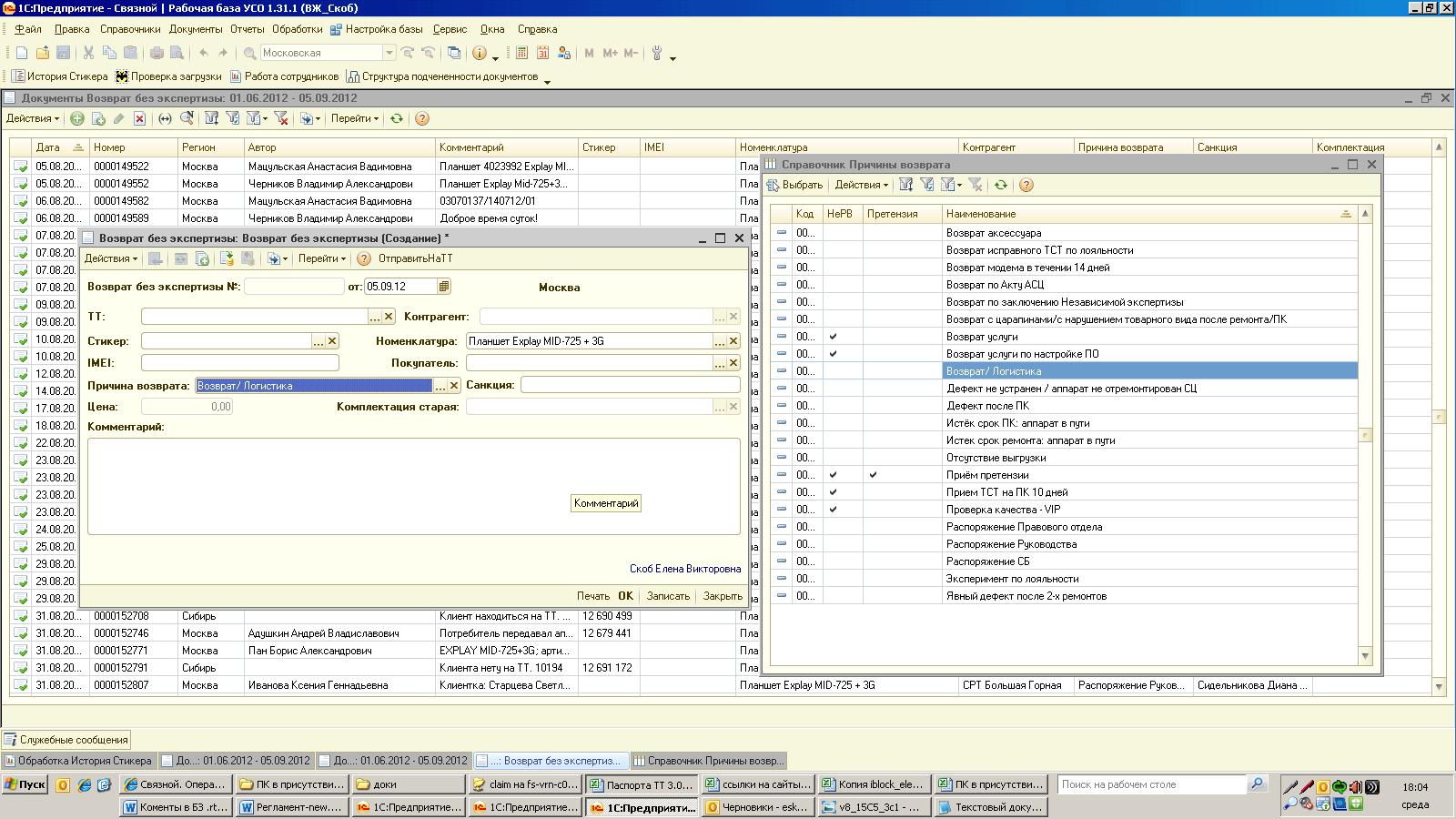The height and width of the screenshot is (819, 1456).
Task: Open Перейти dropdown in return creation form
Action: pos(321,258)
